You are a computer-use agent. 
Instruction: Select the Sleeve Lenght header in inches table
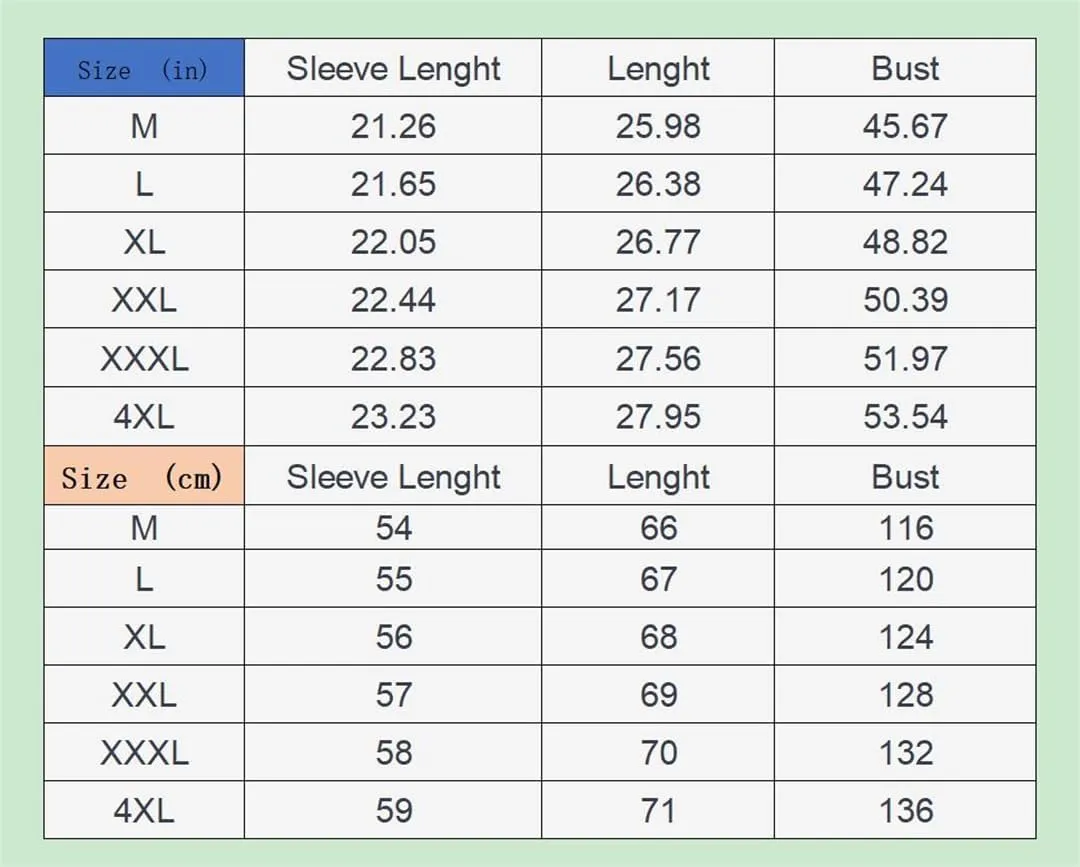393,67
